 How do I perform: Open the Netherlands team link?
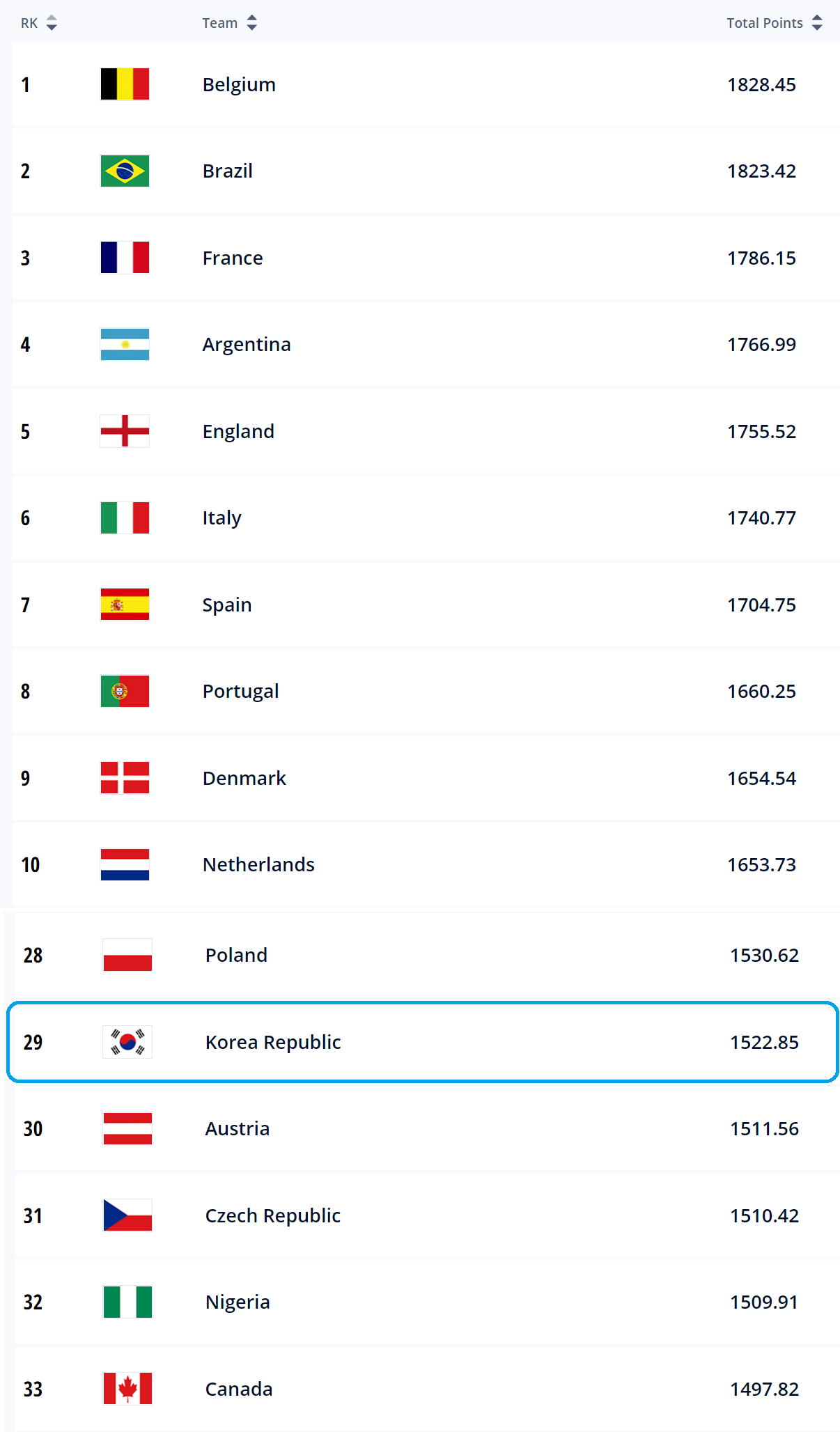click(258, 865)
